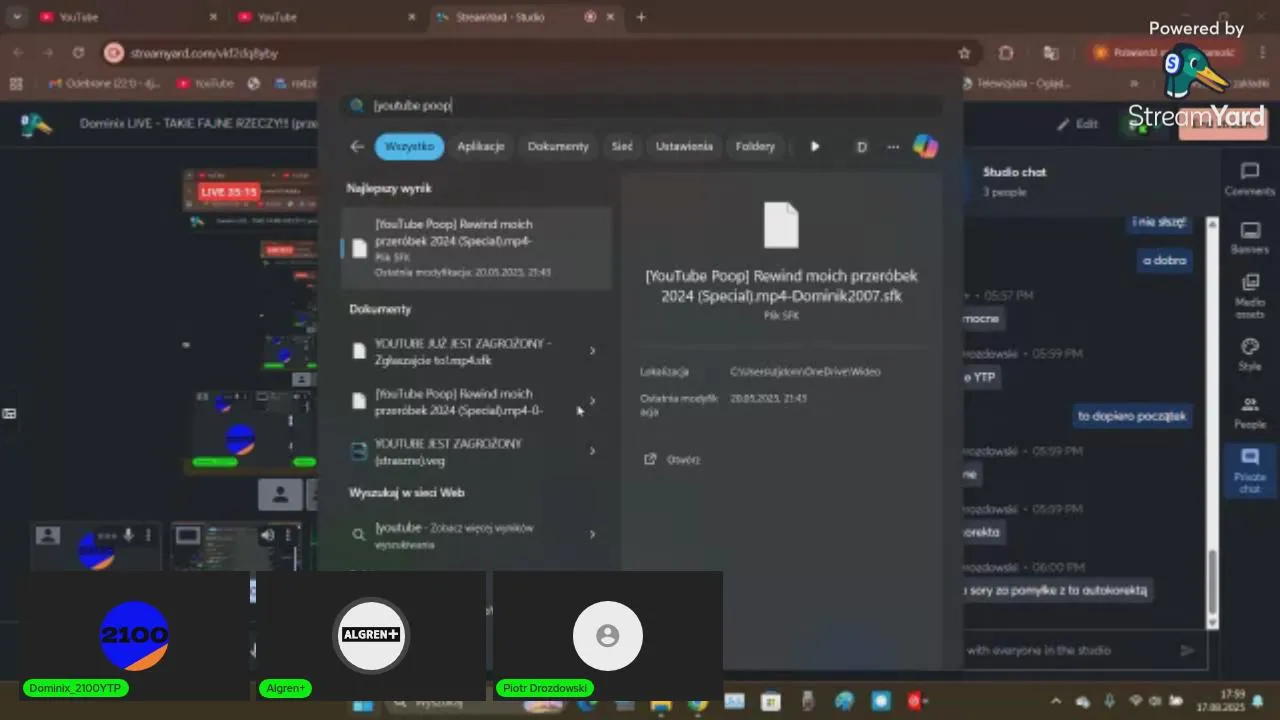Image resolution: width=1280 pixels, height=720 pixels.
Task: Open best match Rewind moich przeróbek result
Action: 476,248
